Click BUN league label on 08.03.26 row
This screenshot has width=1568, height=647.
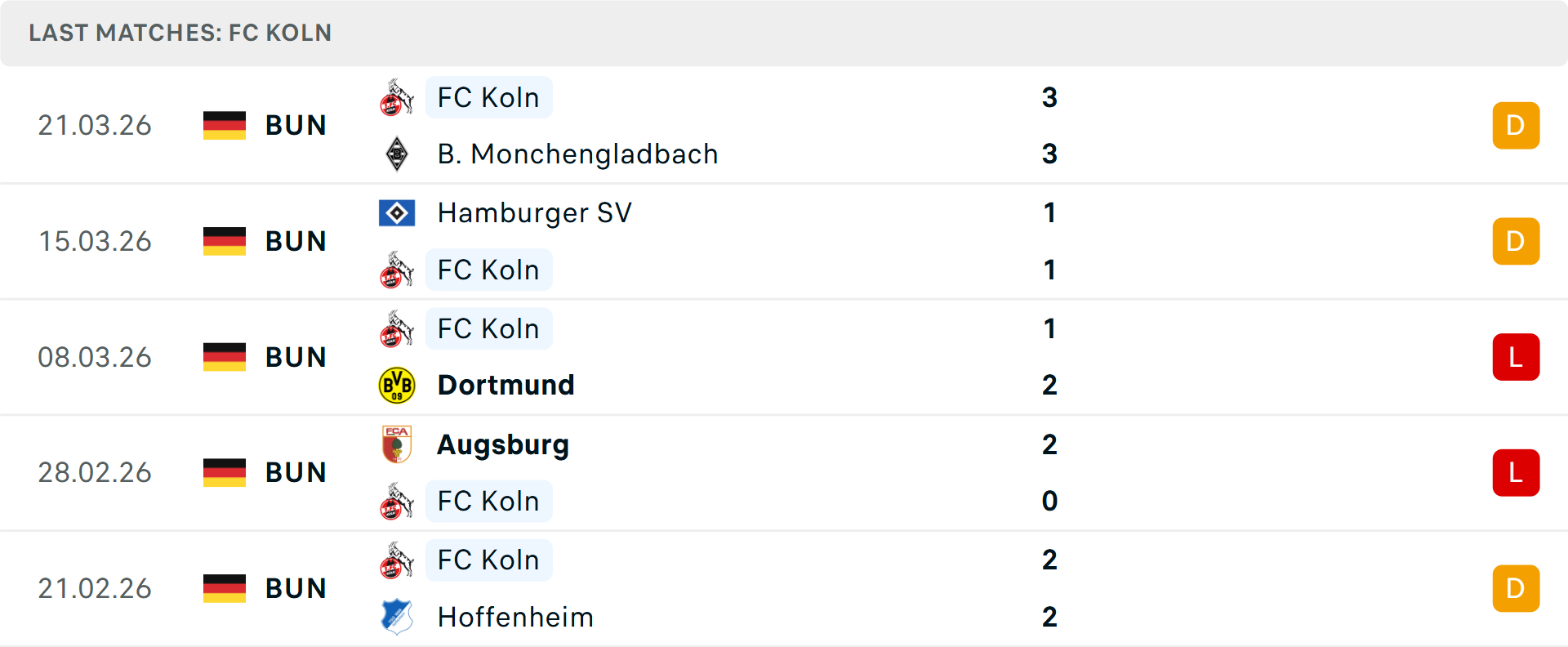point(296,357)
